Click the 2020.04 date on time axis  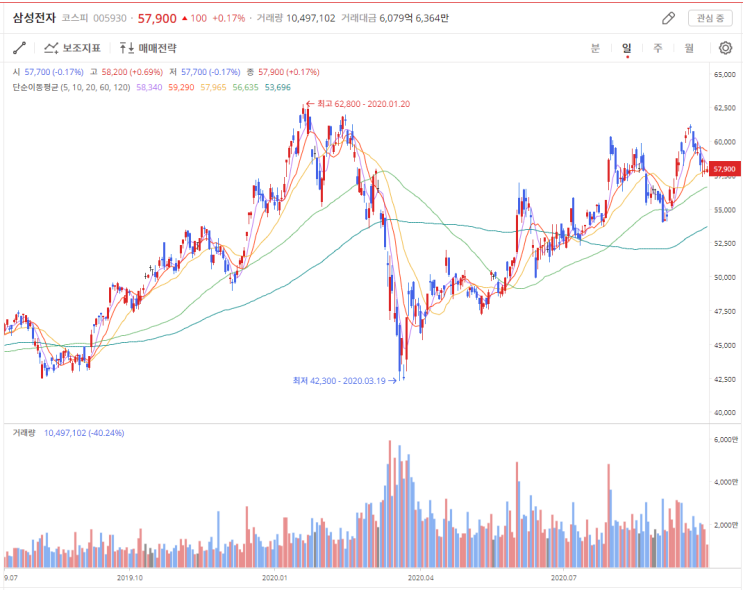point(420,578)
